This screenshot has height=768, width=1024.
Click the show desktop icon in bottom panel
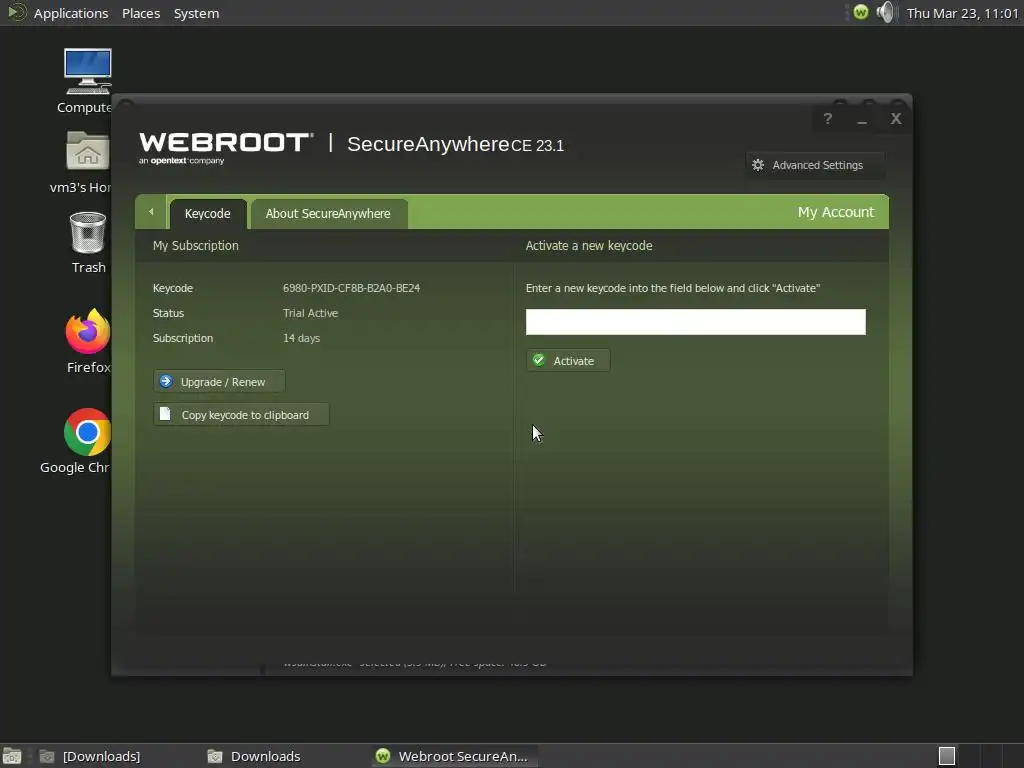click(x=12, y=756)
